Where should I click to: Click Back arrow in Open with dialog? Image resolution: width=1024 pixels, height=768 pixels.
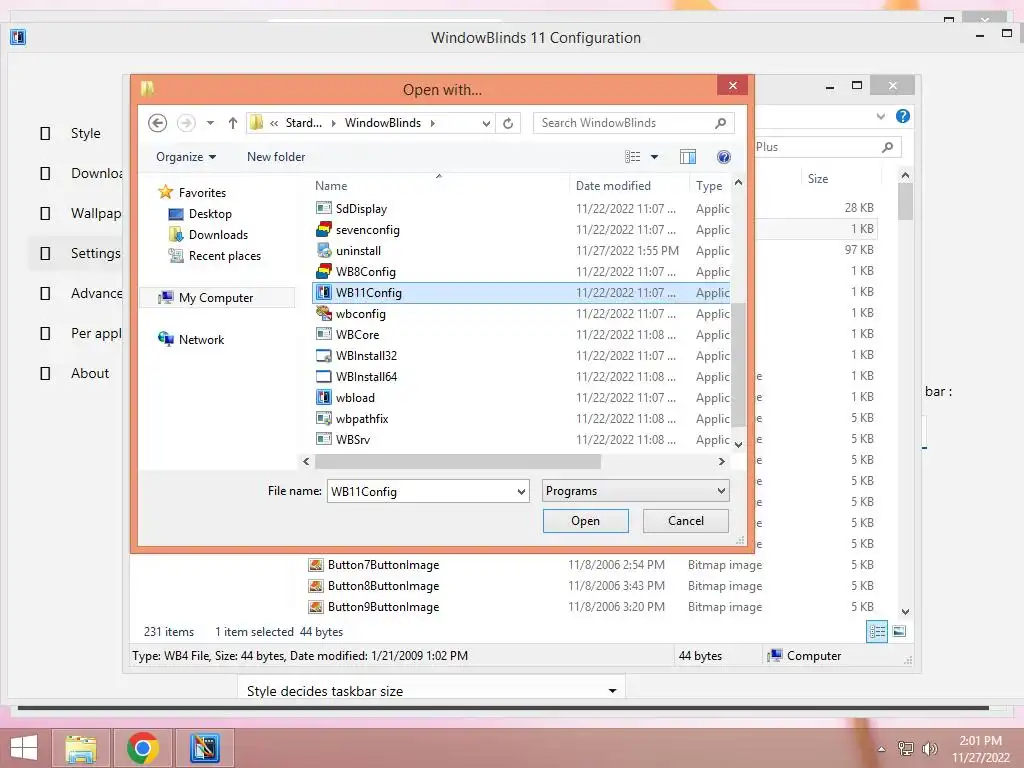157,123
